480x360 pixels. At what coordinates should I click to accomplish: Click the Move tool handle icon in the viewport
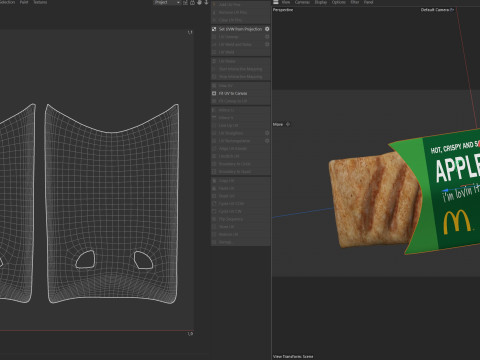tap(288, 124)
